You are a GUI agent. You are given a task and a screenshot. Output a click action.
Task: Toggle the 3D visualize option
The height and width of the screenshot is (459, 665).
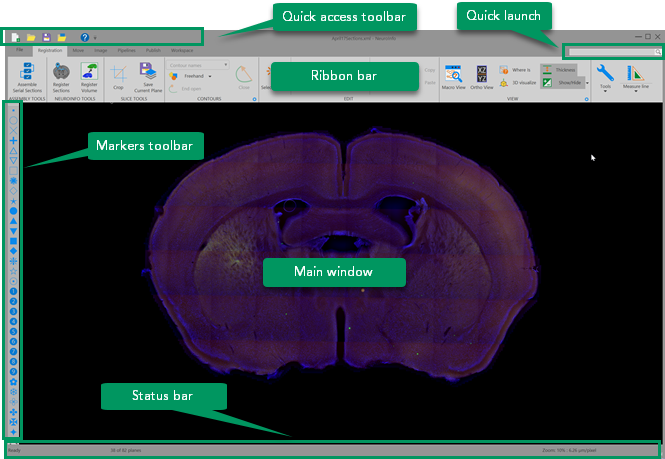click(516, 83)
